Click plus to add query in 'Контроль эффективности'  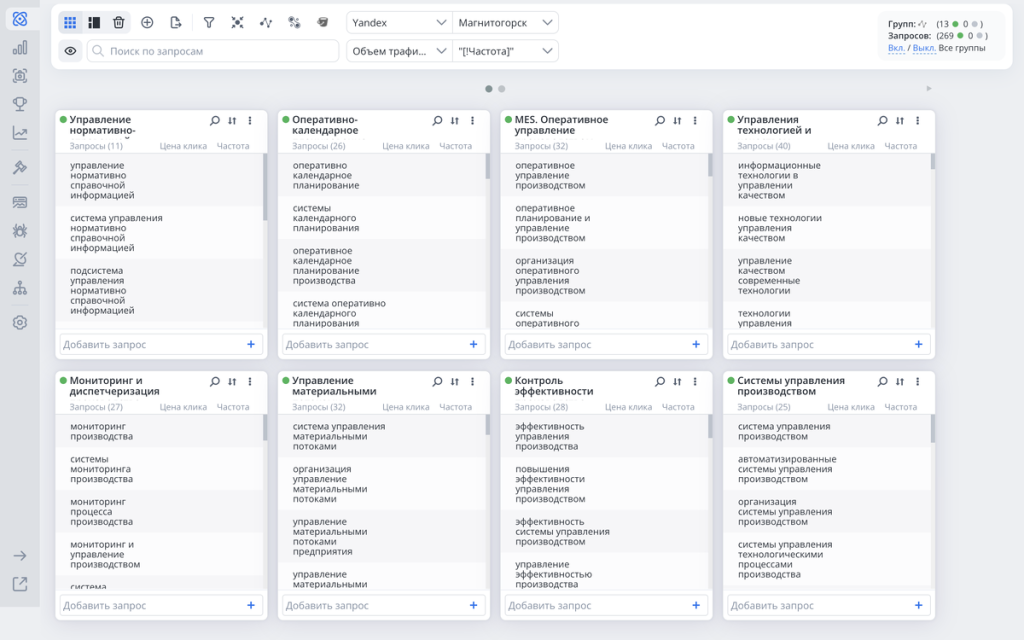point(696,605)
